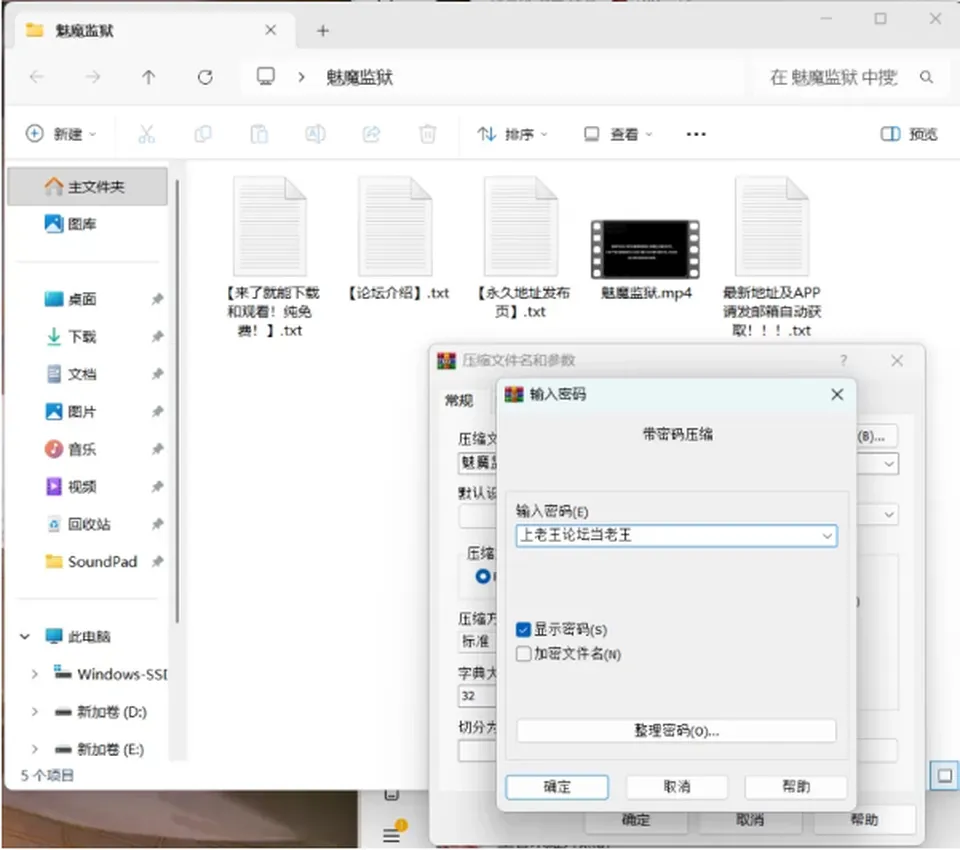
Task: Click 取消 in the 输入密码 dialog
Action: pyautogui.click(x=677, y=787)
